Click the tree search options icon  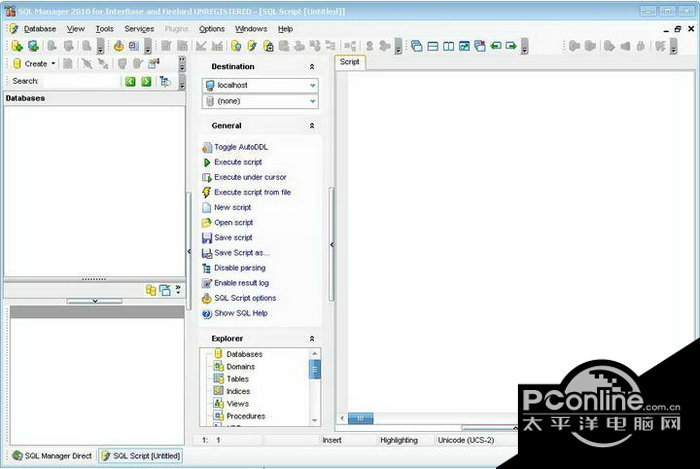tap(165, 81)
